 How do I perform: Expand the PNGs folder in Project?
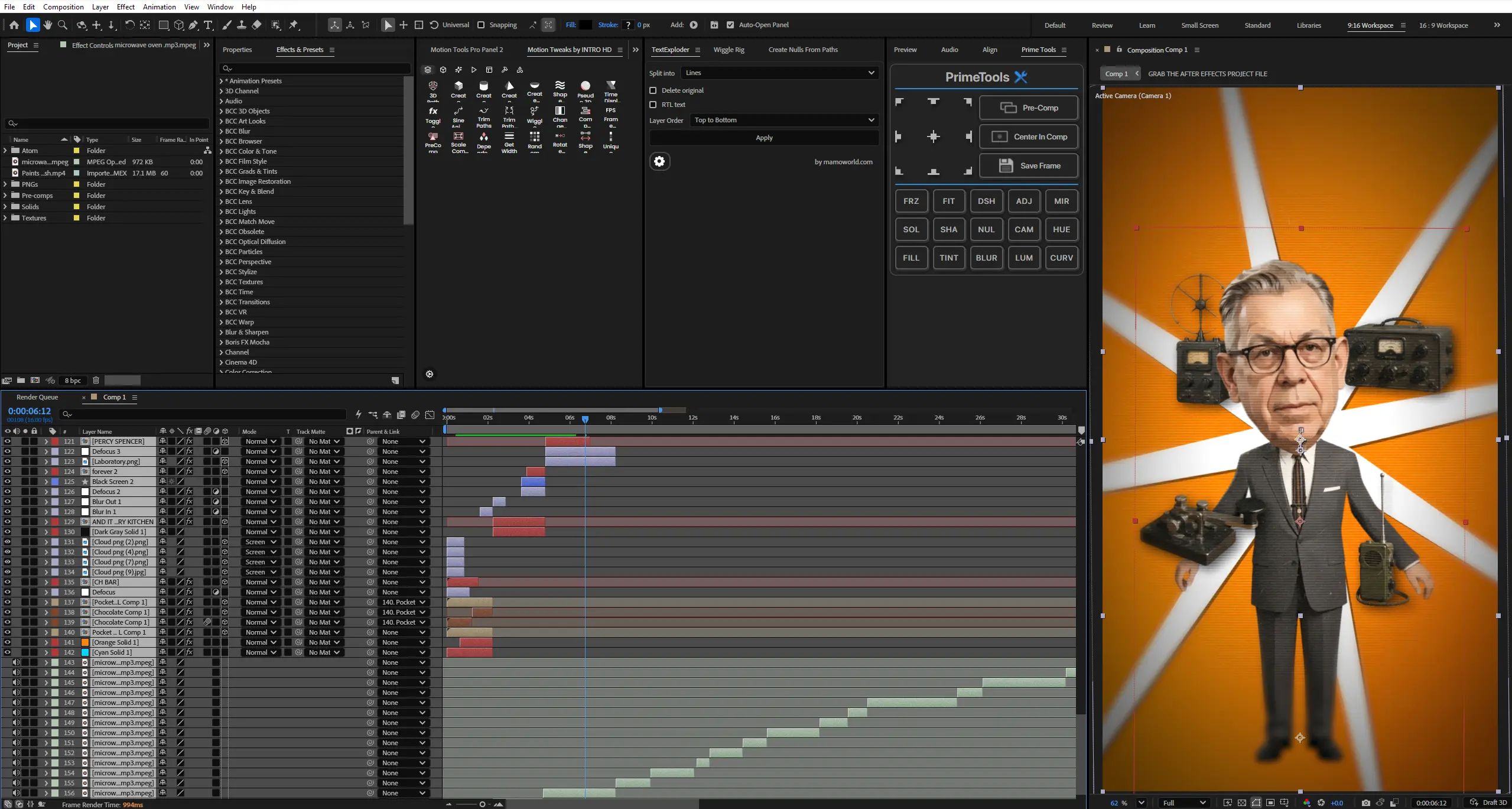click(x=5, y=184)
